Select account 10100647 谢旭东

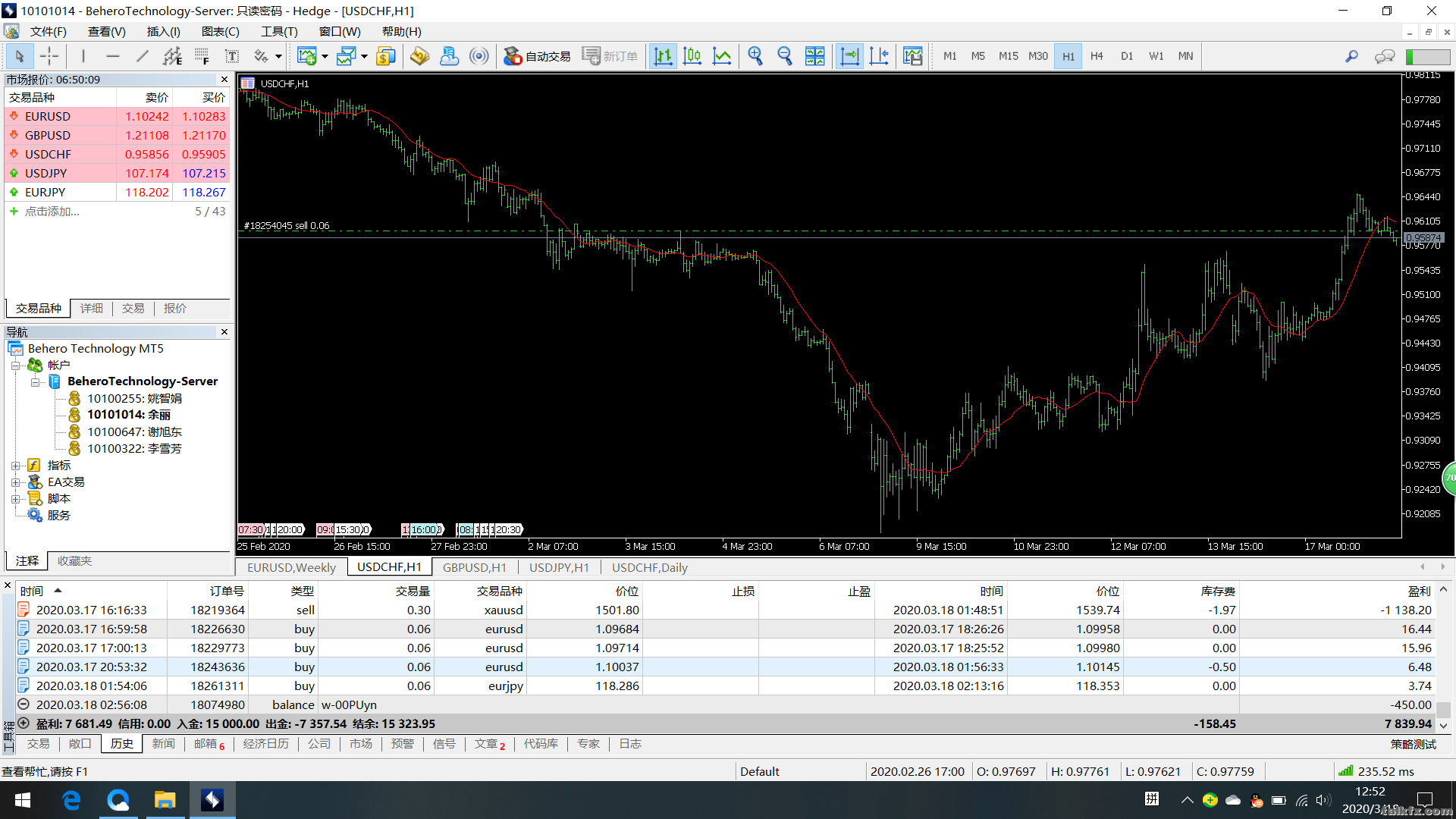134,431
